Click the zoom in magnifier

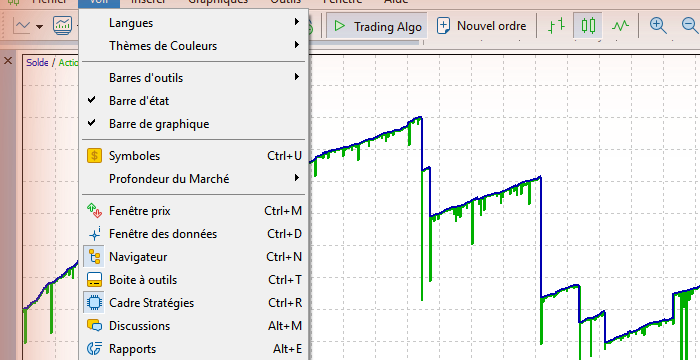coord(658,26)
